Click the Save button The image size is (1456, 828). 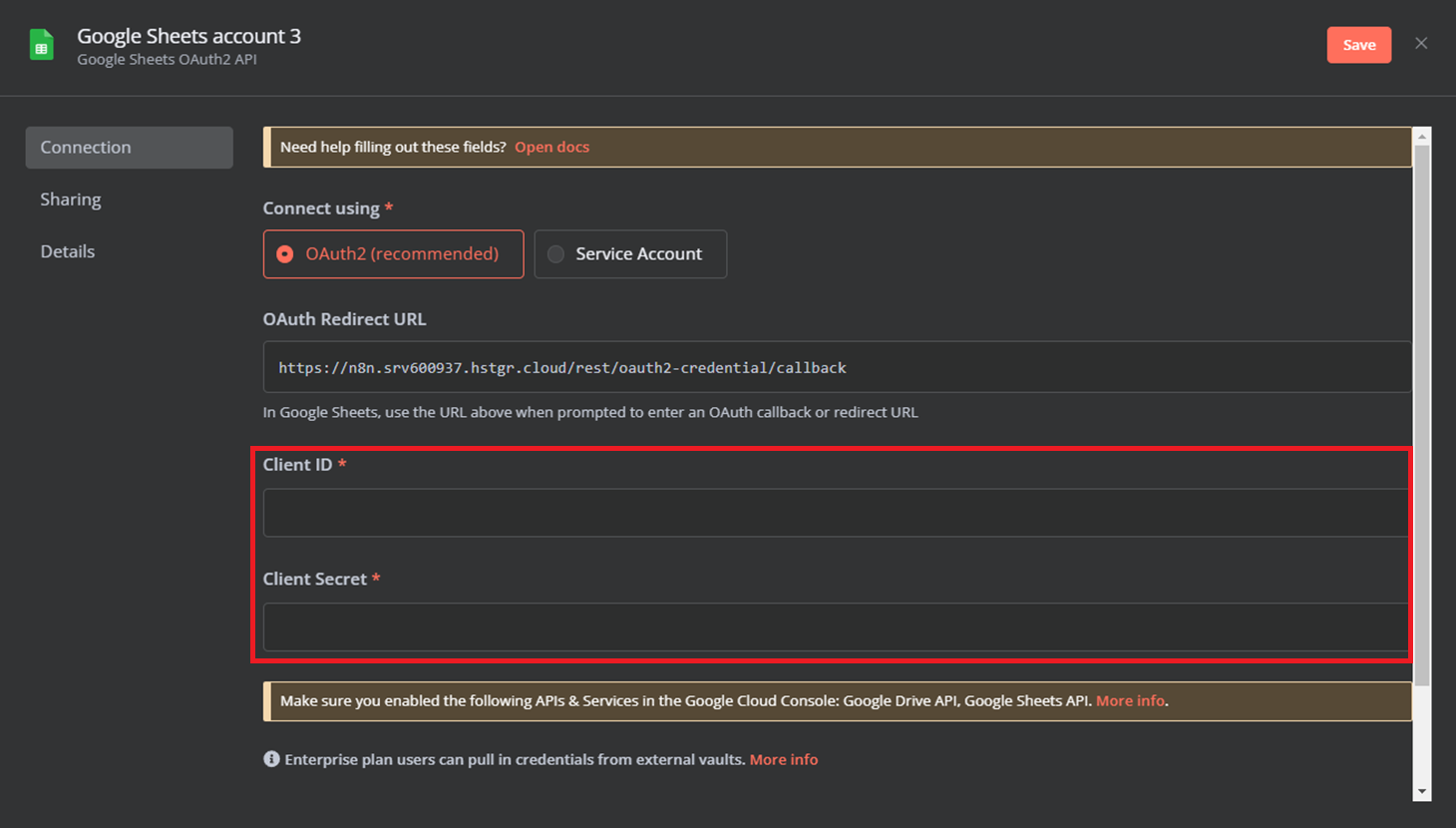1358,44
